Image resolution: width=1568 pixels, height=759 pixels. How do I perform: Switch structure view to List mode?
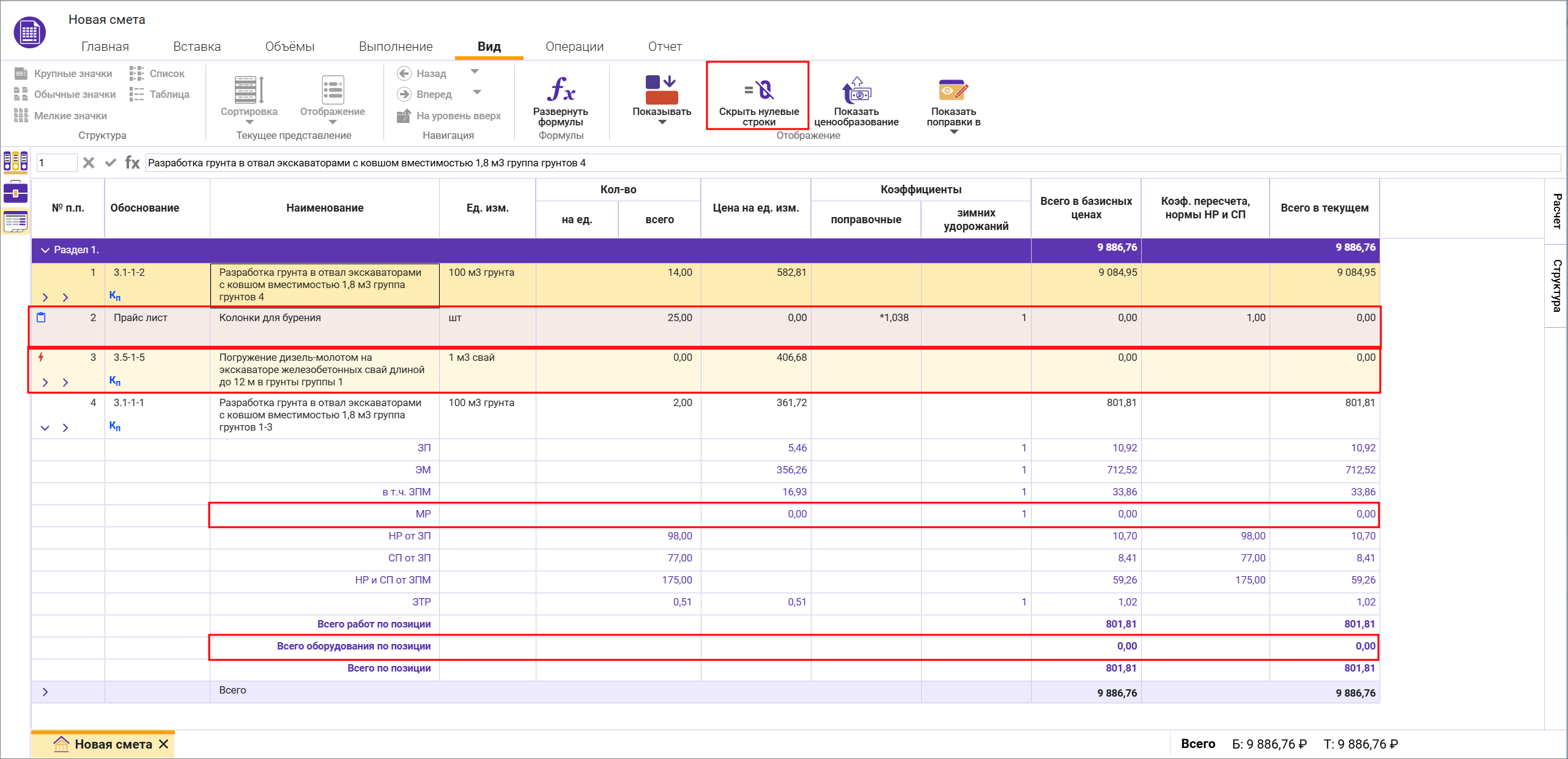[157, 73]
